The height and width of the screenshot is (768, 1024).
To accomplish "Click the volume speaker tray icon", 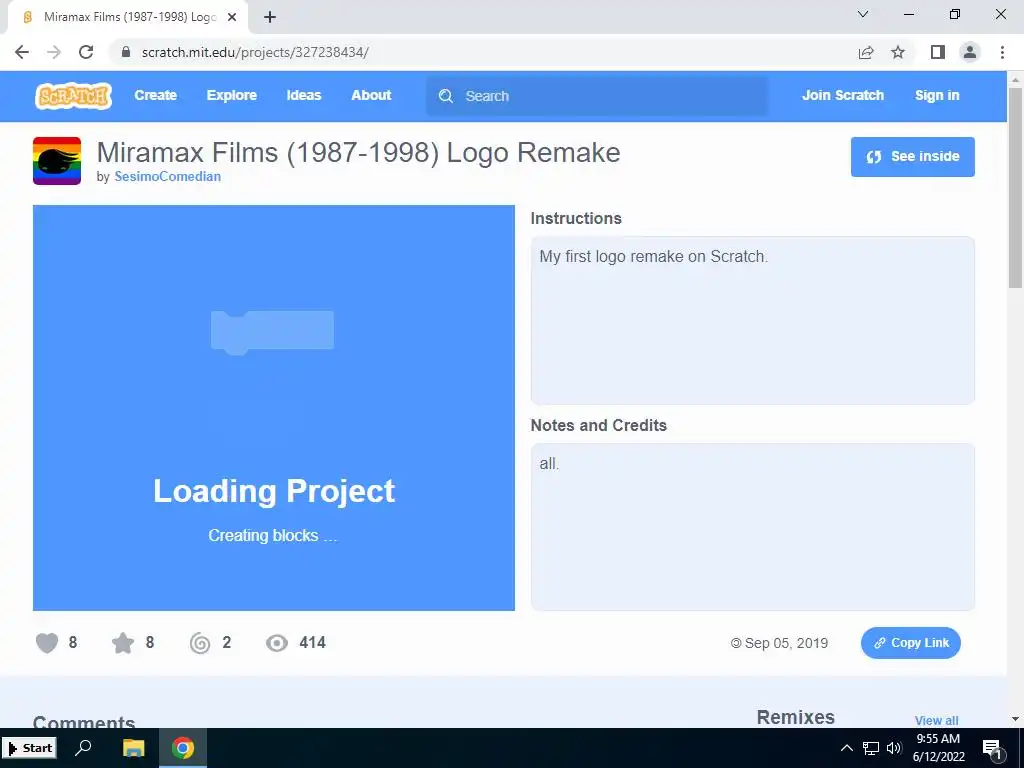I will (x=894, y=748).
